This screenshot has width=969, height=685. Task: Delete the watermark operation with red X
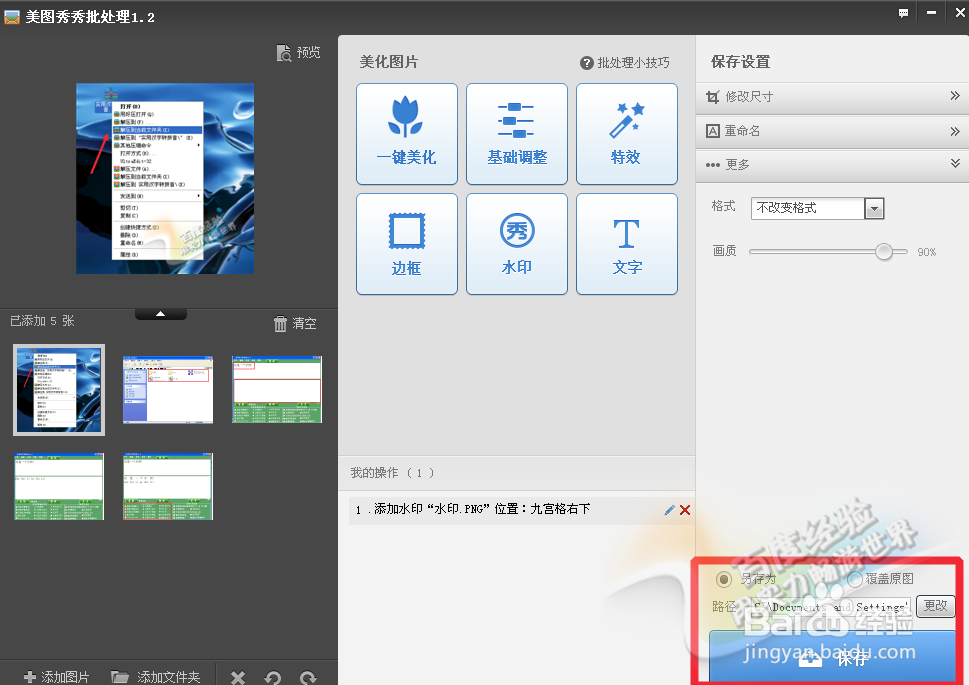point(685,510)
